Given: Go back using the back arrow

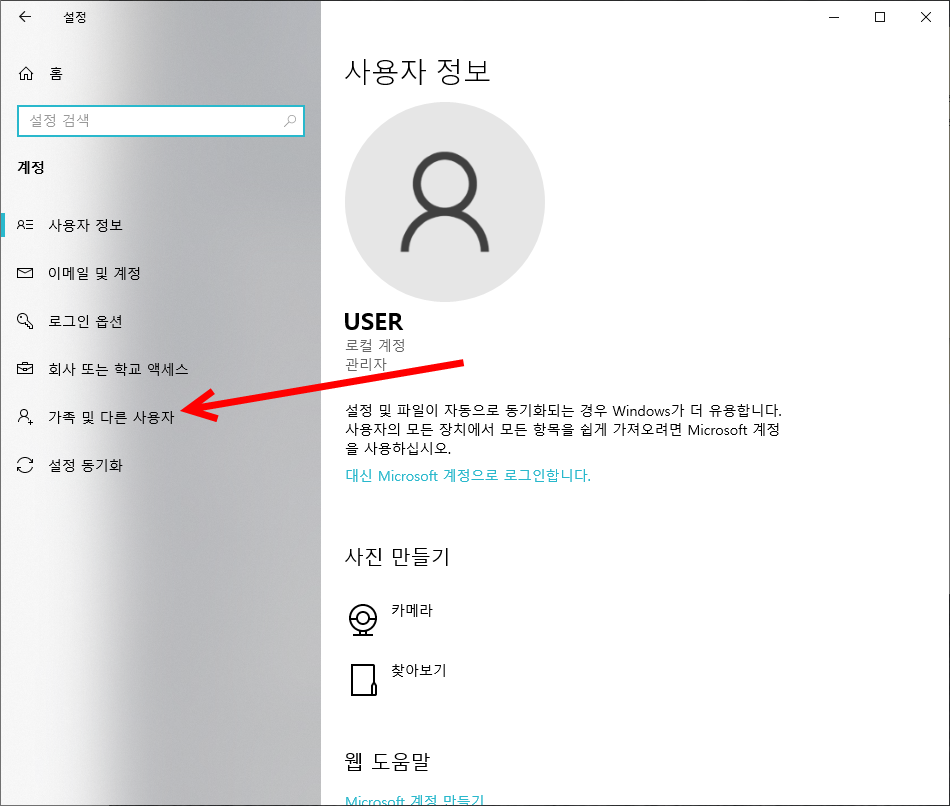Looking at the screenshot, I should tap(25, 17).
